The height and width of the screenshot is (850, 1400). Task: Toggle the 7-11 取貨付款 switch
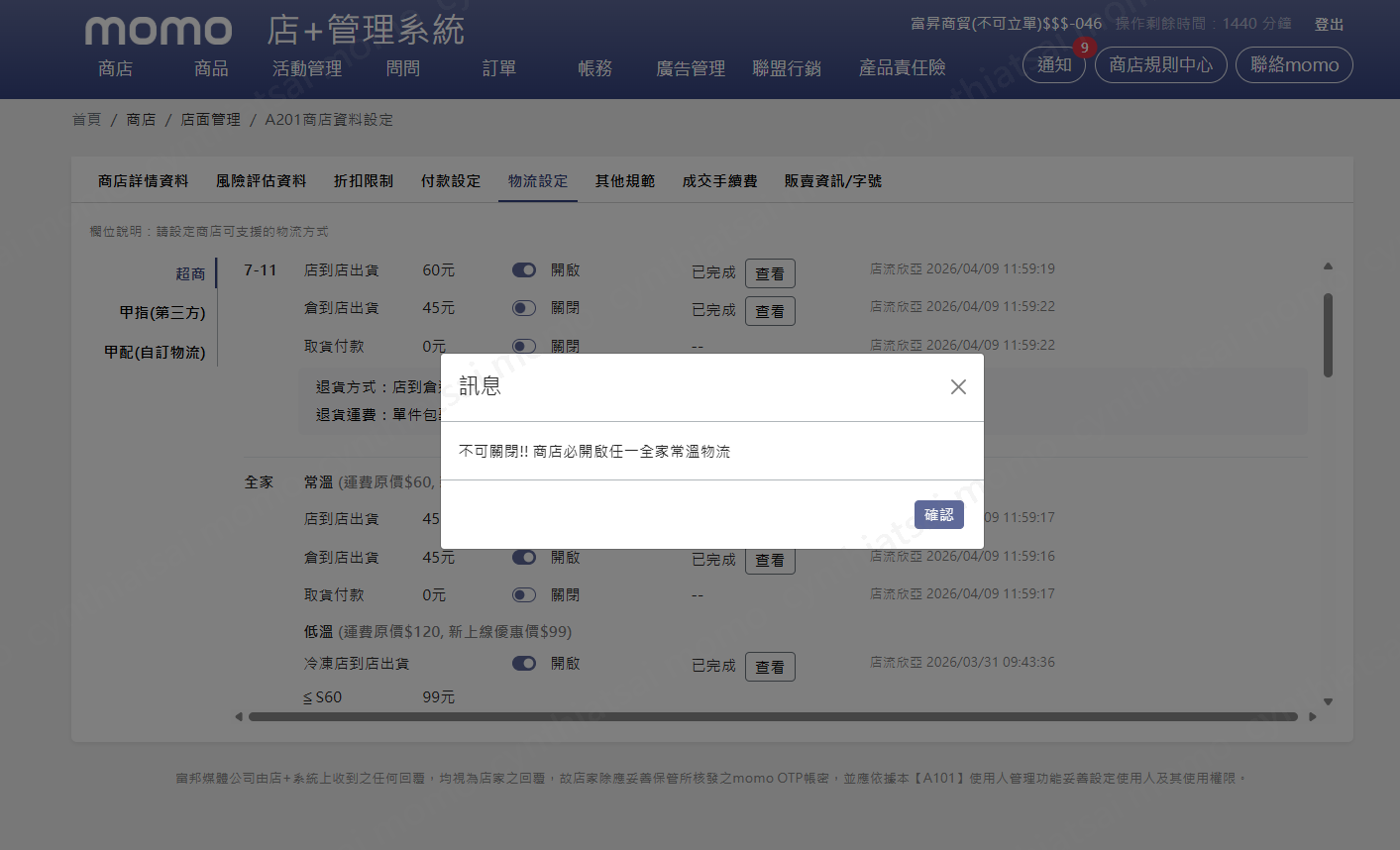point(524,346)
